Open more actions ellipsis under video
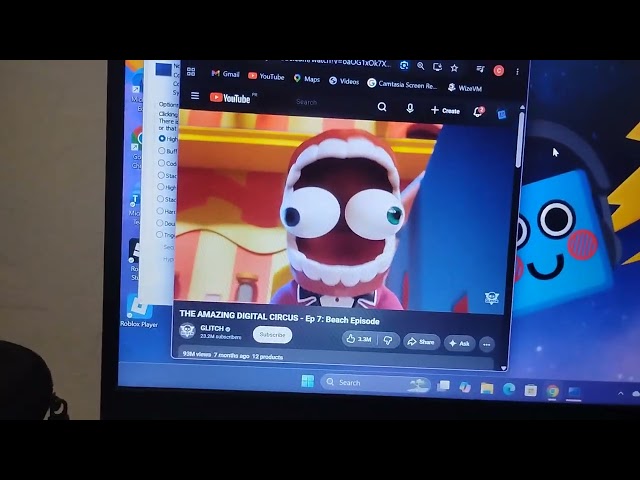The image size is (640, 480). [487, 344]
